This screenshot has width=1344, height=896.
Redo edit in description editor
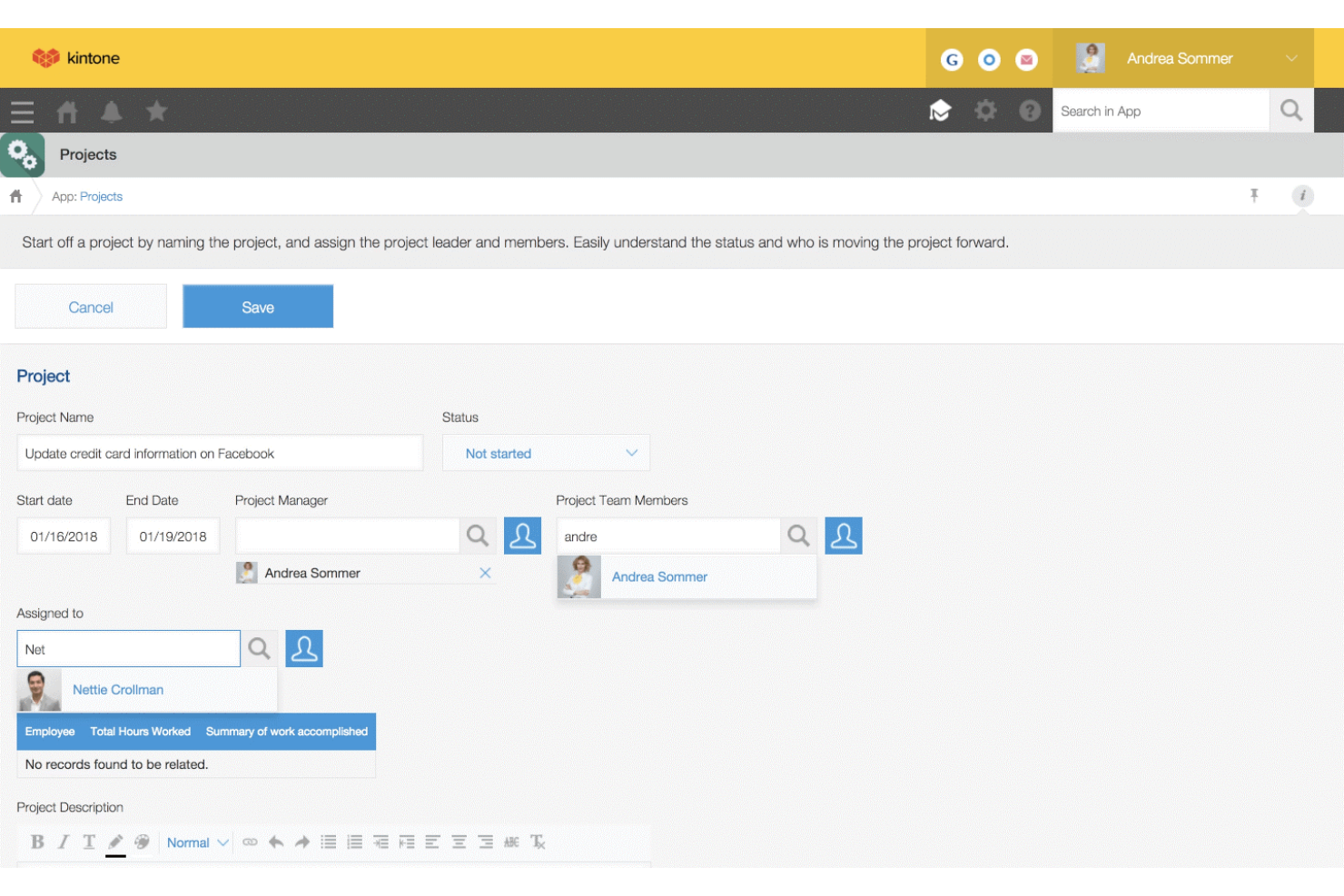tap(302, 842)
